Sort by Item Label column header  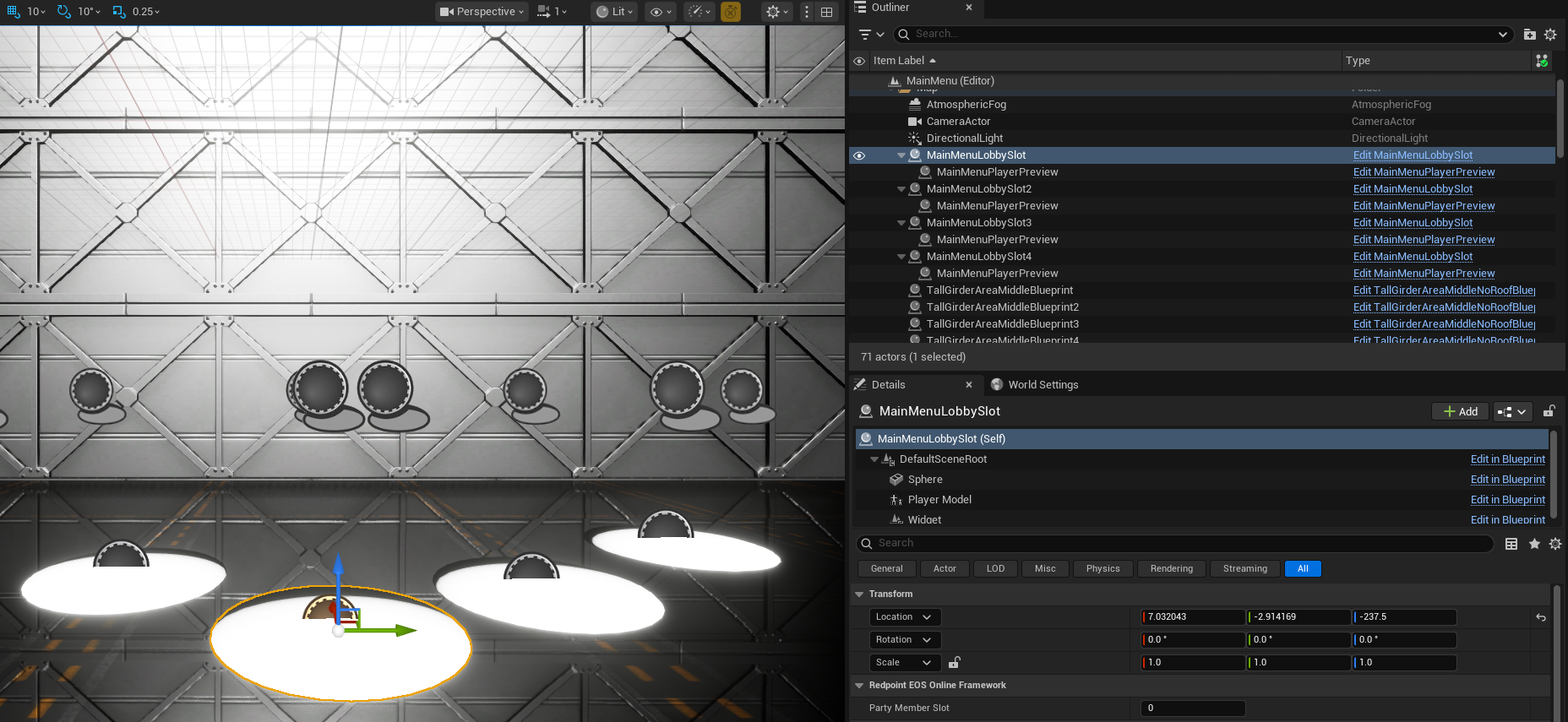pyautogui.click(x=1107, y=61)
